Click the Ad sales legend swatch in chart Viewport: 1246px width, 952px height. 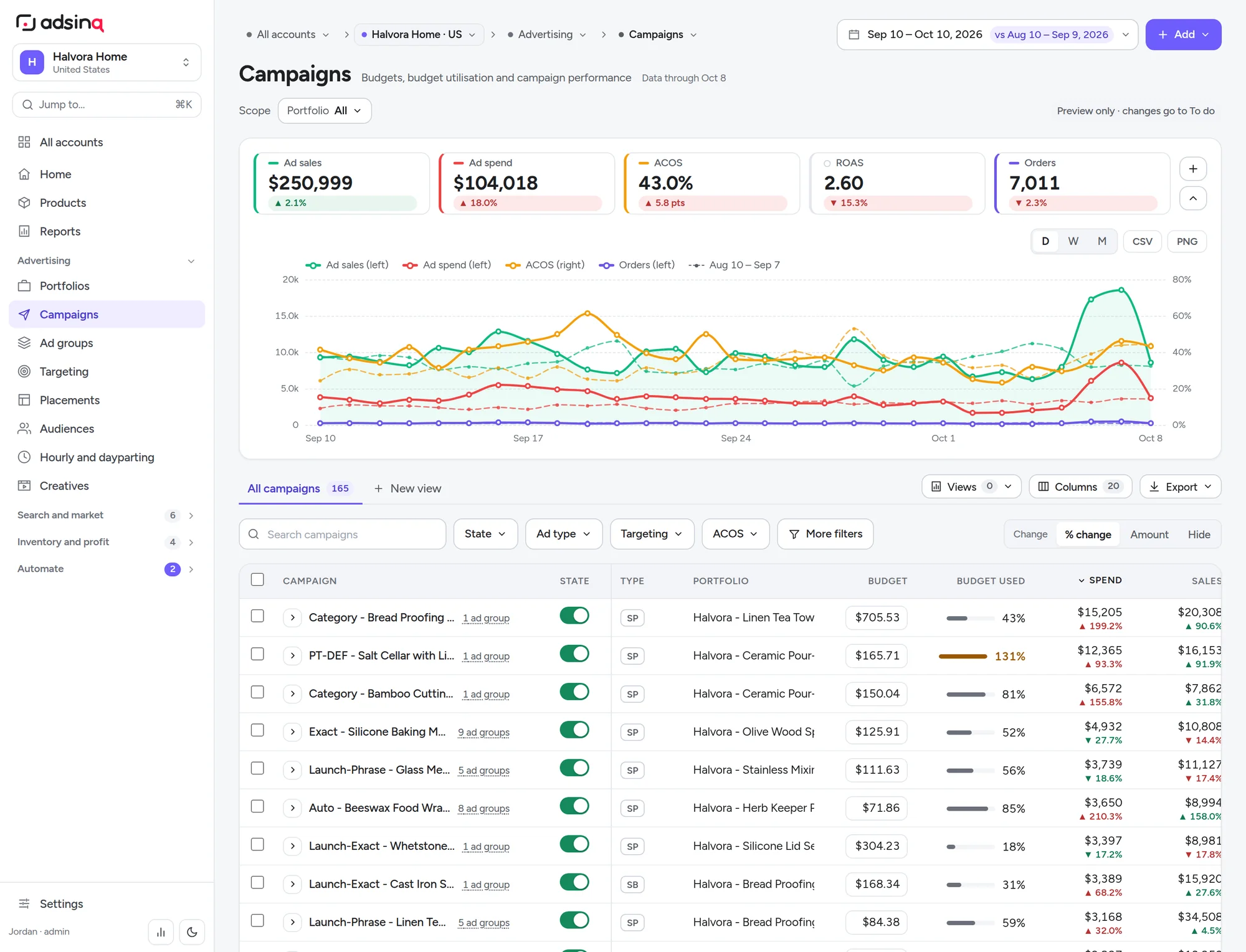pos(313,265)
